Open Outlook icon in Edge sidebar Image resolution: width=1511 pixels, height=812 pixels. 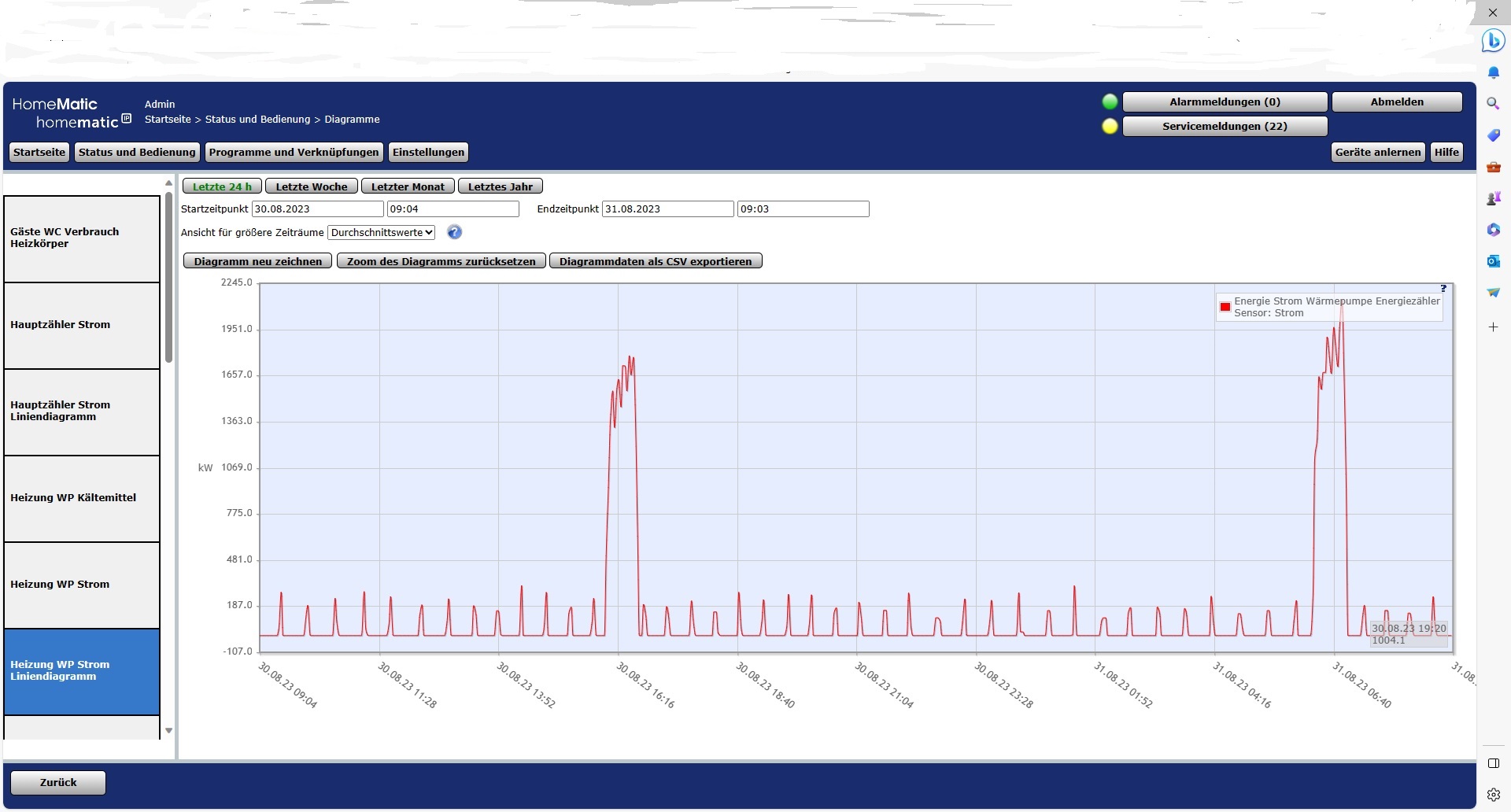(x=1493, y=261)
